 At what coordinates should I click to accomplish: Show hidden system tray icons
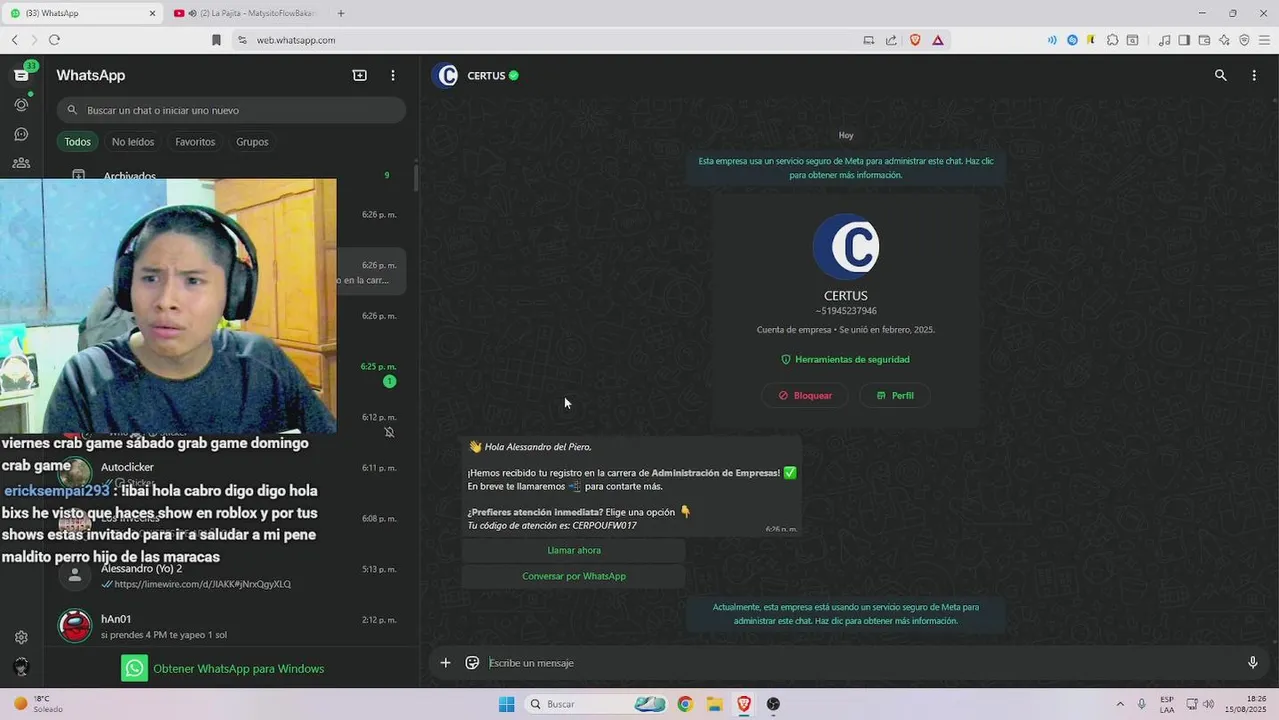(1120, 704)
